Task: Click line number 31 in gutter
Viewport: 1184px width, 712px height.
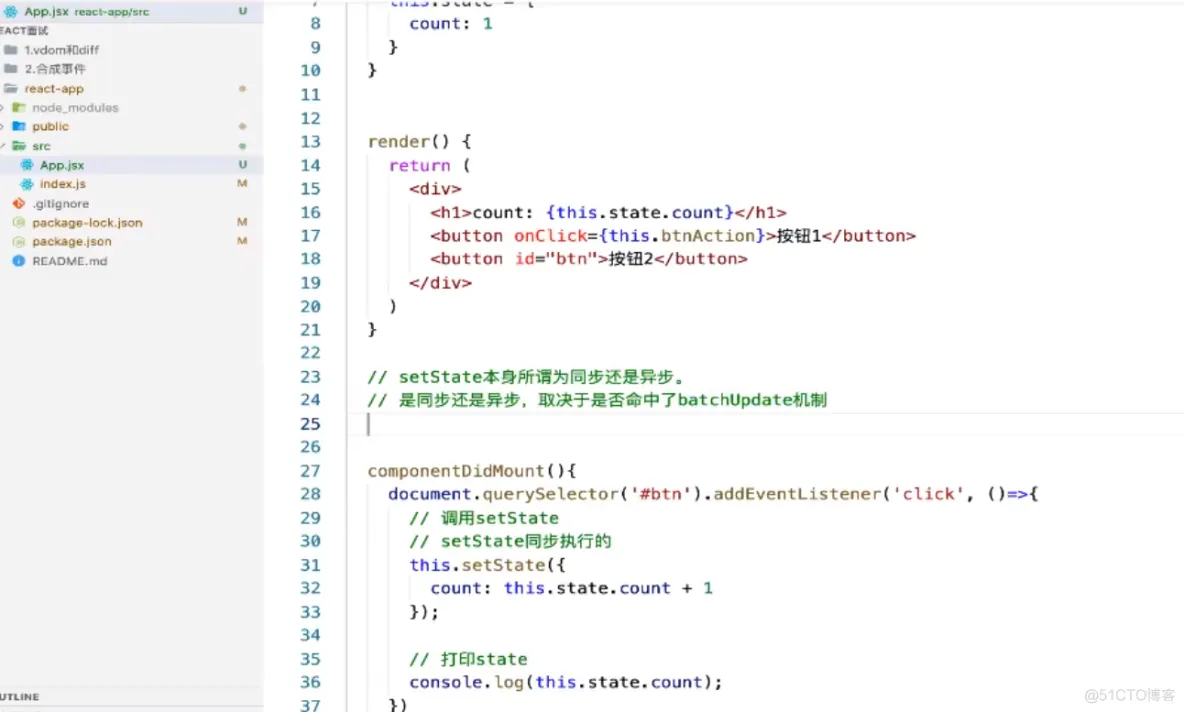Action: [310, 565]
